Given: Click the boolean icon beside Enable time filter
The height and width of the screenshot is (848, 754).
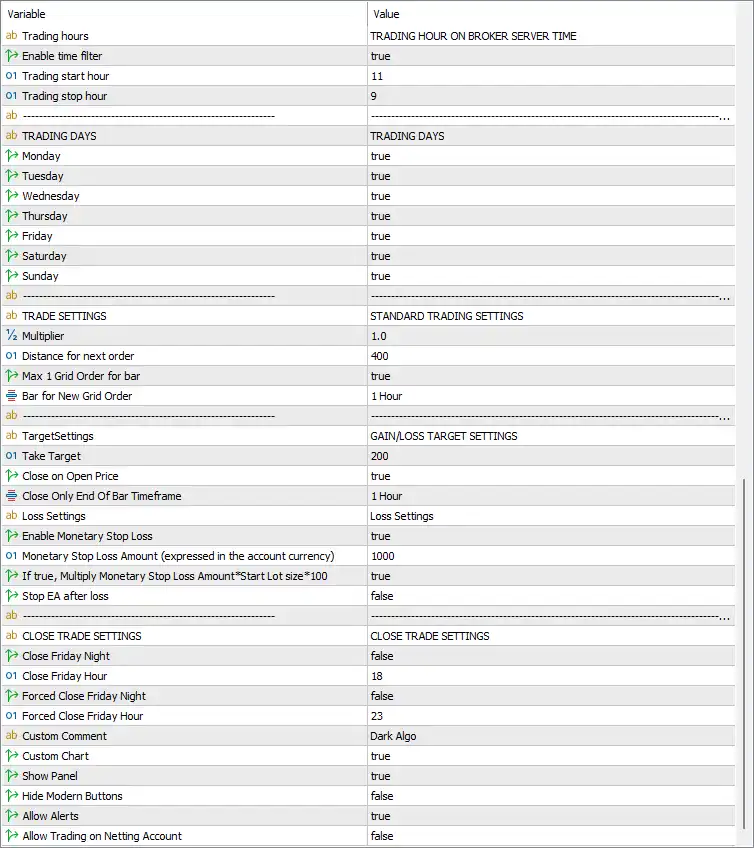Looking at the screenshot, I should click(11, 56).
